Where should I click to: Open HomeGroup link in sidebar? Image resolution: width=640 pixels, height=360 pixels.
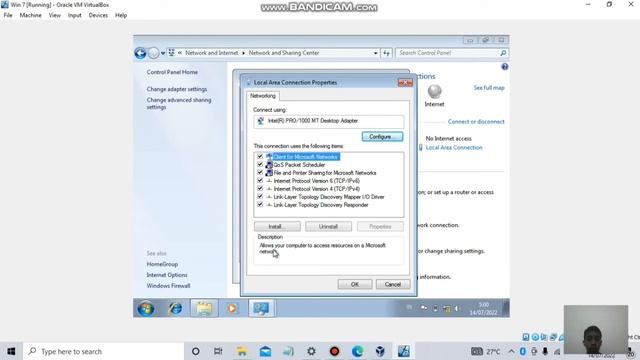point(162,264)
